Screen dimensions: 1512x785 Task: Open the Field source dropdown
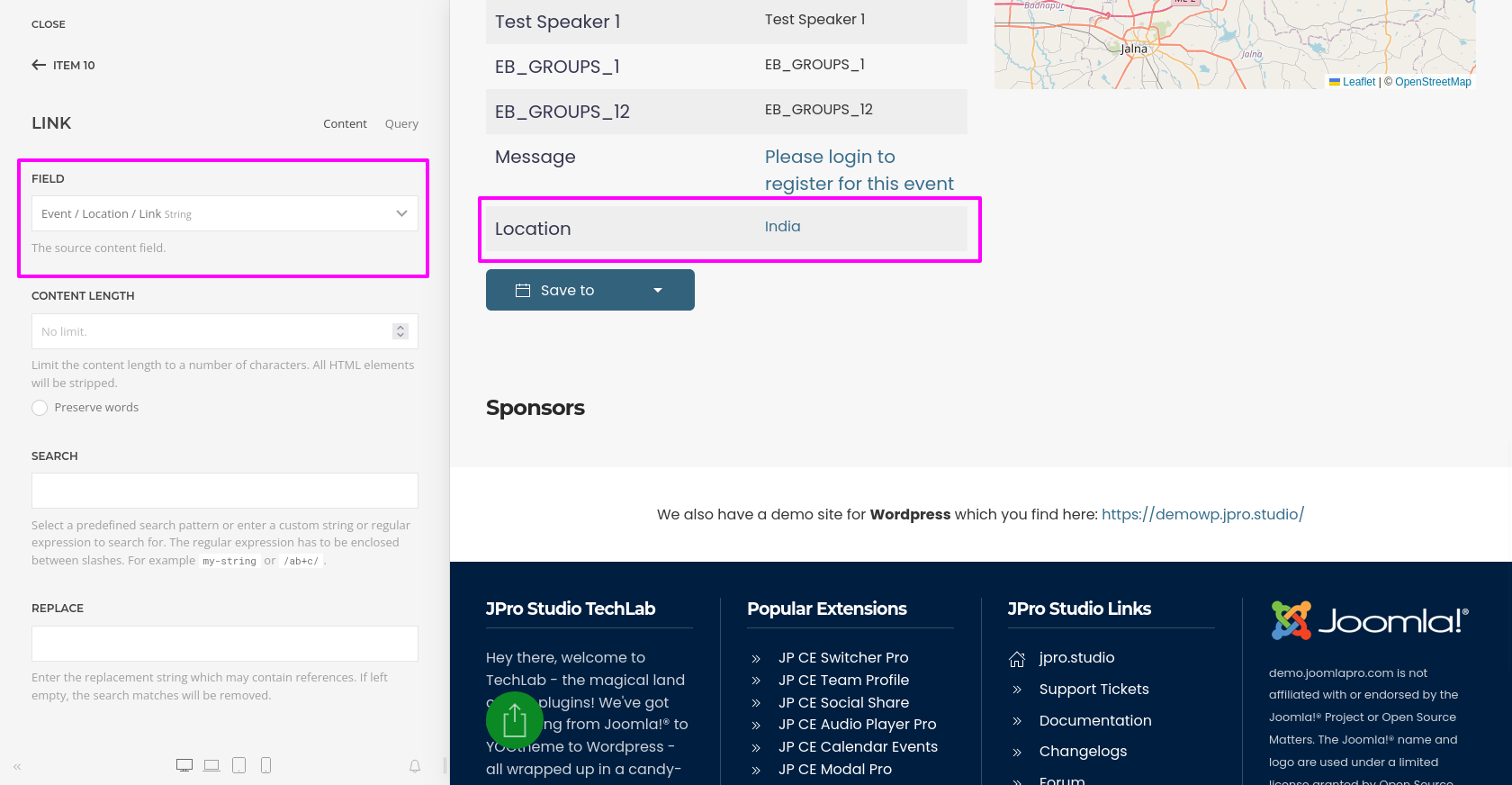coord(224,213)
